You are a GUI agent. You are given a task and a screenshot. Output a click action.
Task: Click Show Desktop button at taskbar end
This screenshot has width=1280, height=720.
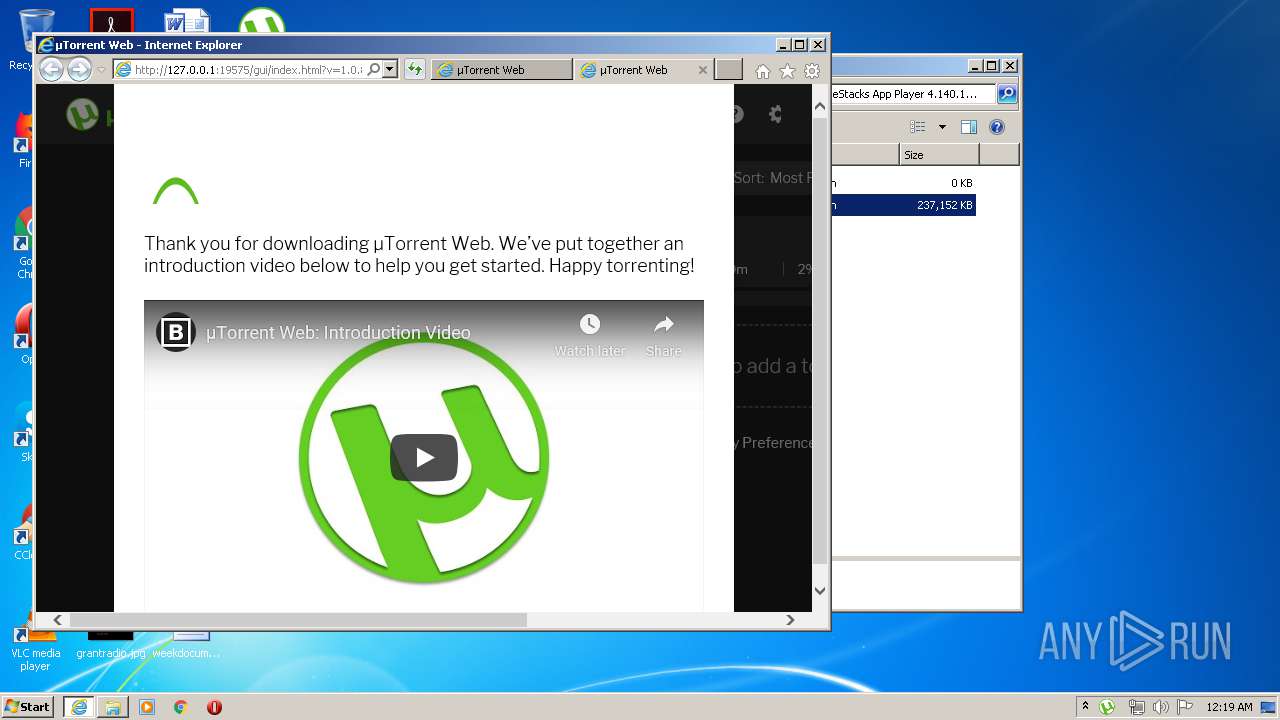tap(1269, 707)
